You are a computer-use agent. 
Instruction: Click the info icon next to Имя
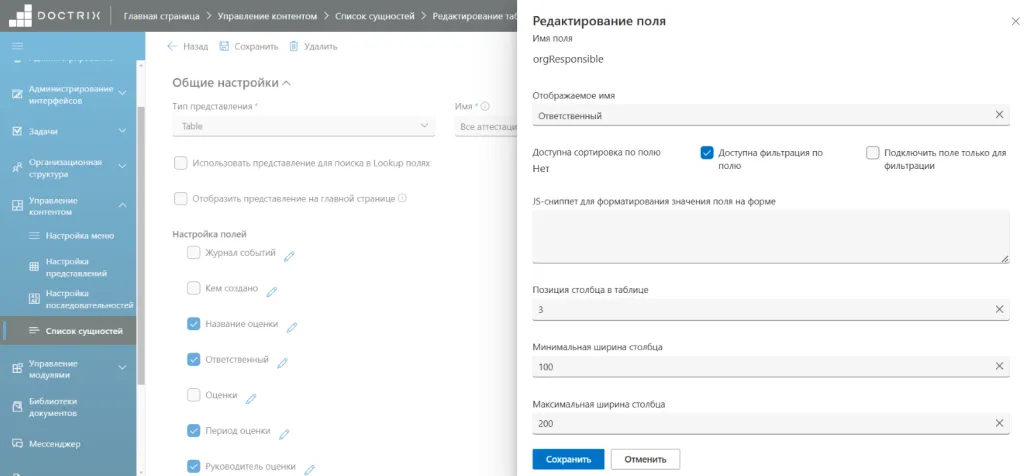coord(485,106)
